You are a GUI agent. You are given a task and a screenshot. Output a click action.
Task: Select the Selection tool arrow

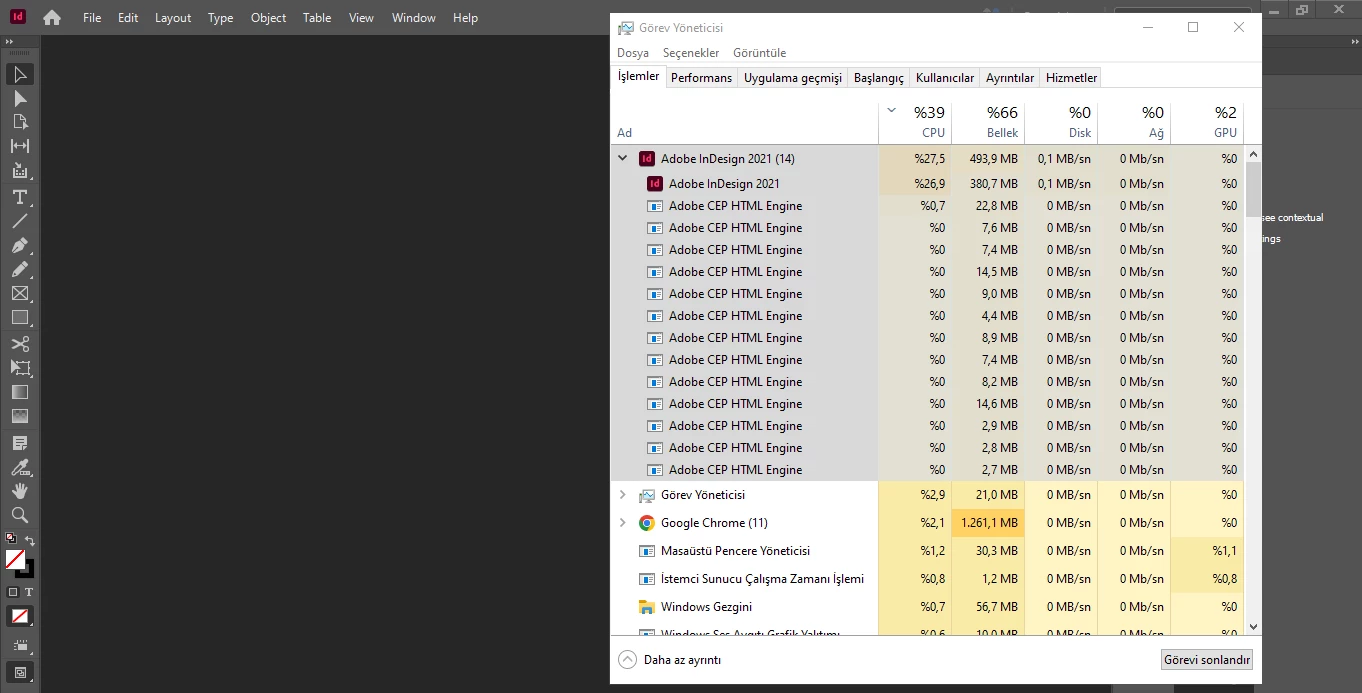pos(20,74)
